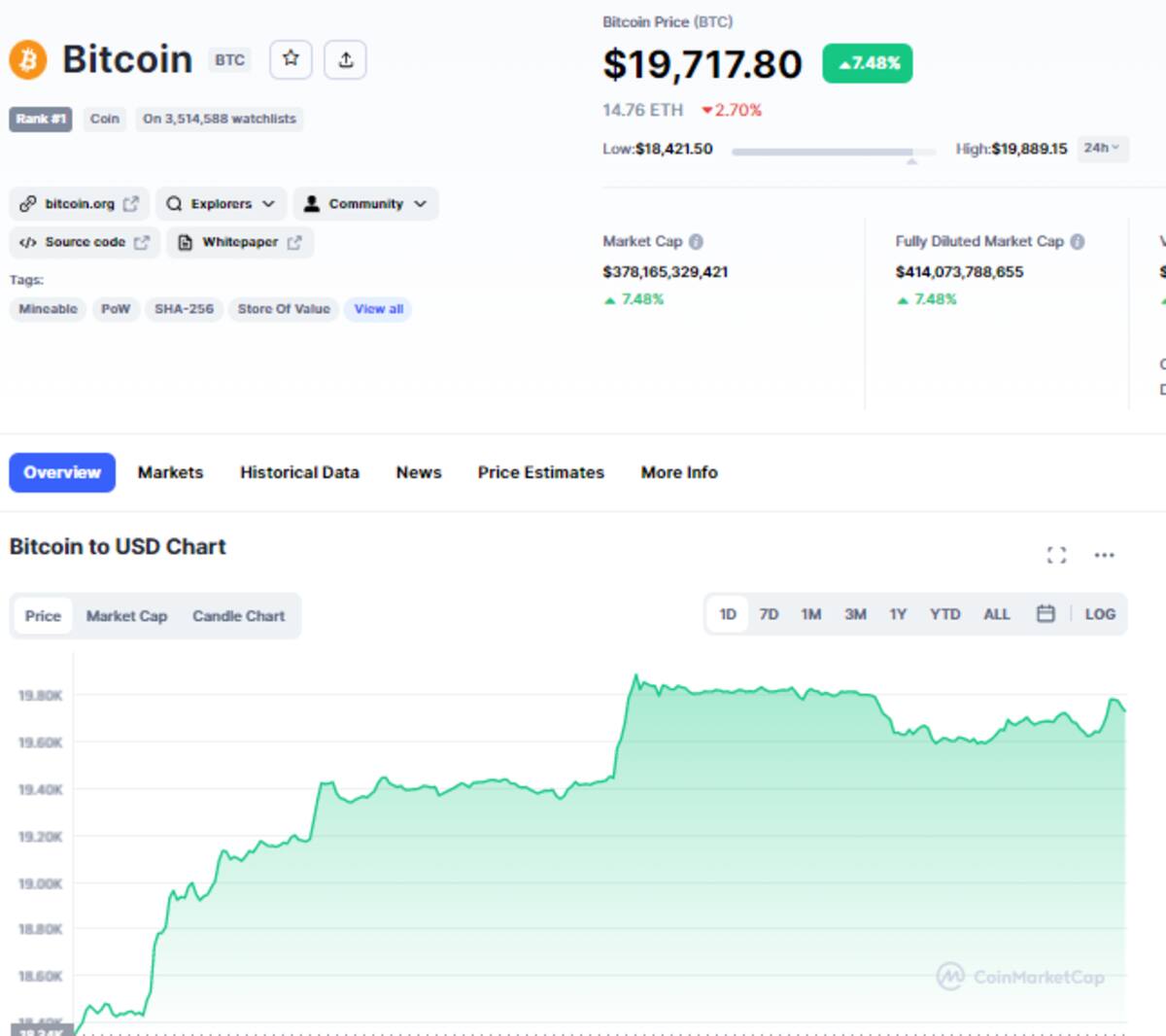Viewport: 1166px width, 1036px height.
Task: Expand chart to fullscreen icon
Action: pos(1056,555)
